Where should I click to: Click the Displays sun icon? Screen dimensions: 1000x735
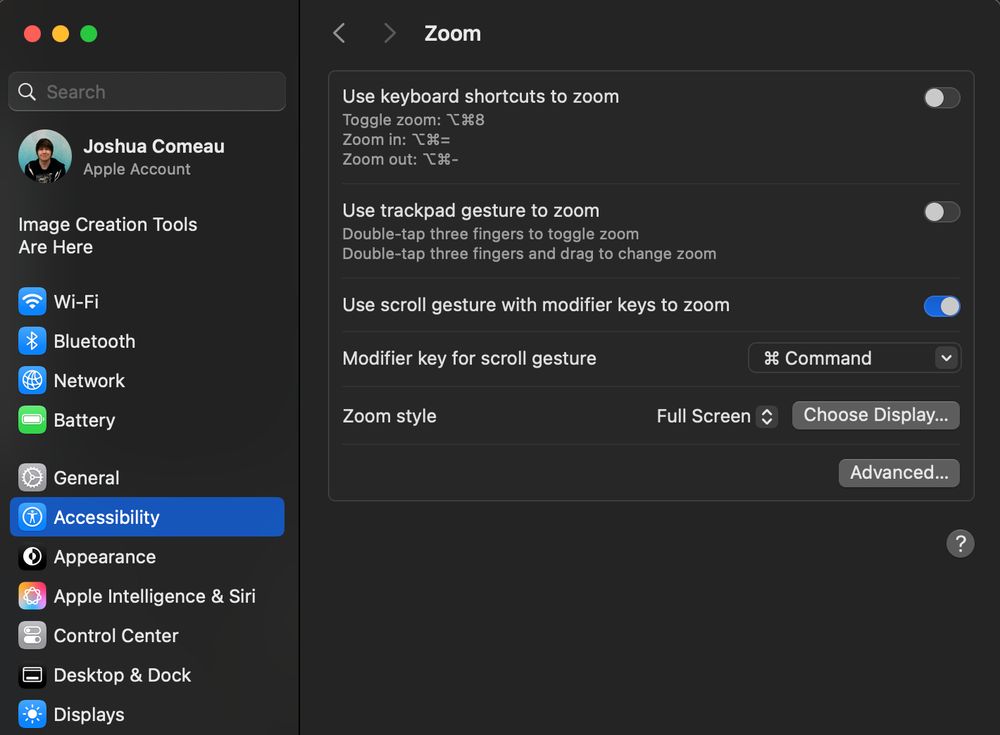32,714
